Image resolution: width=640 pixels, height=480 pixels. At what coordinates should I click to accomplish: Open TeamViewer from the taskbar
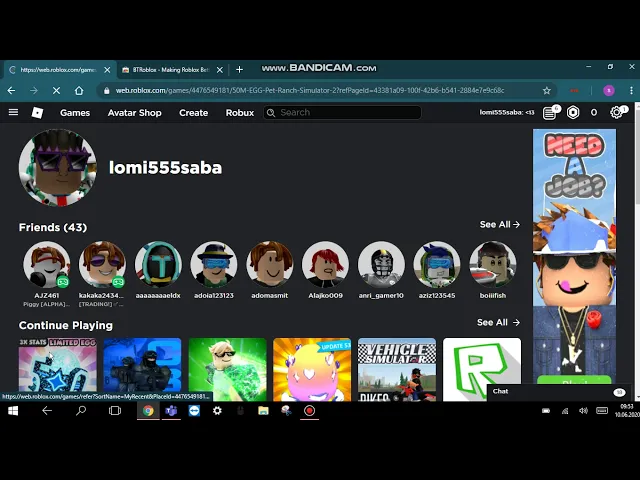194,411
